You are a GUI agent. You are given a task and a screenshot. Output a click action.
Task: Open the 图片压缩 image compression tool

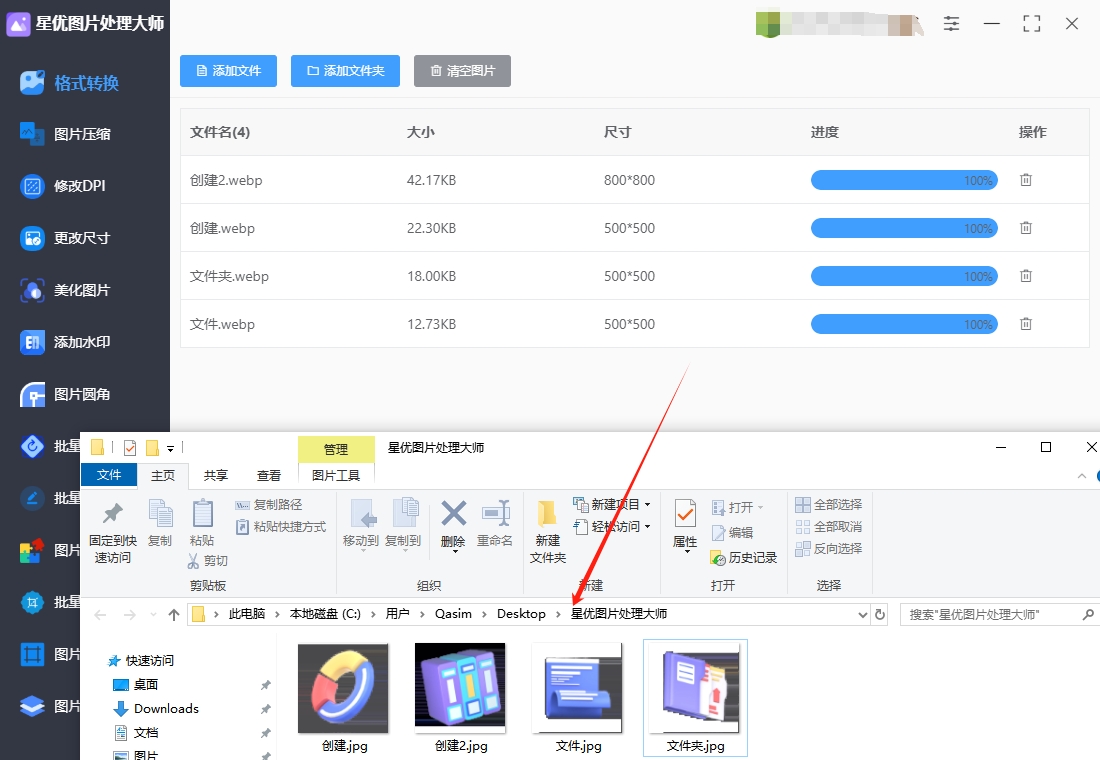point(65,134)
